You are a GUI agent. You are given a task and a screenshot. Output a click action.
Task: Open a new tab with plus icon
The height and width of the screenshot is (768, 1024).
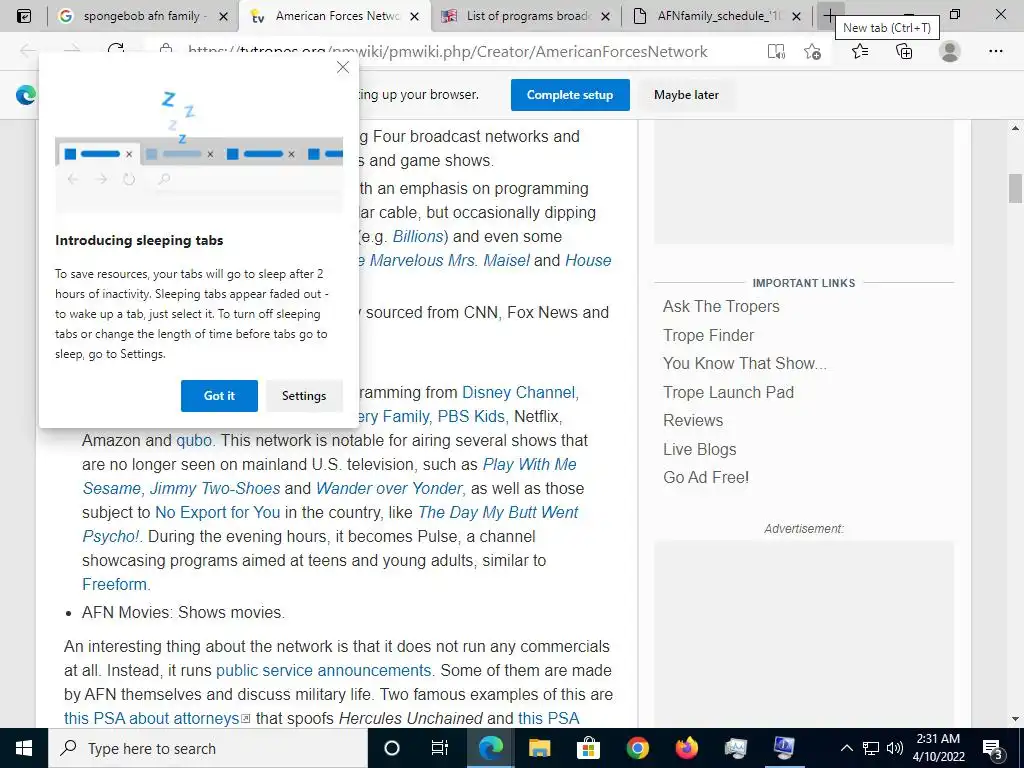click(x=829, y=15)
